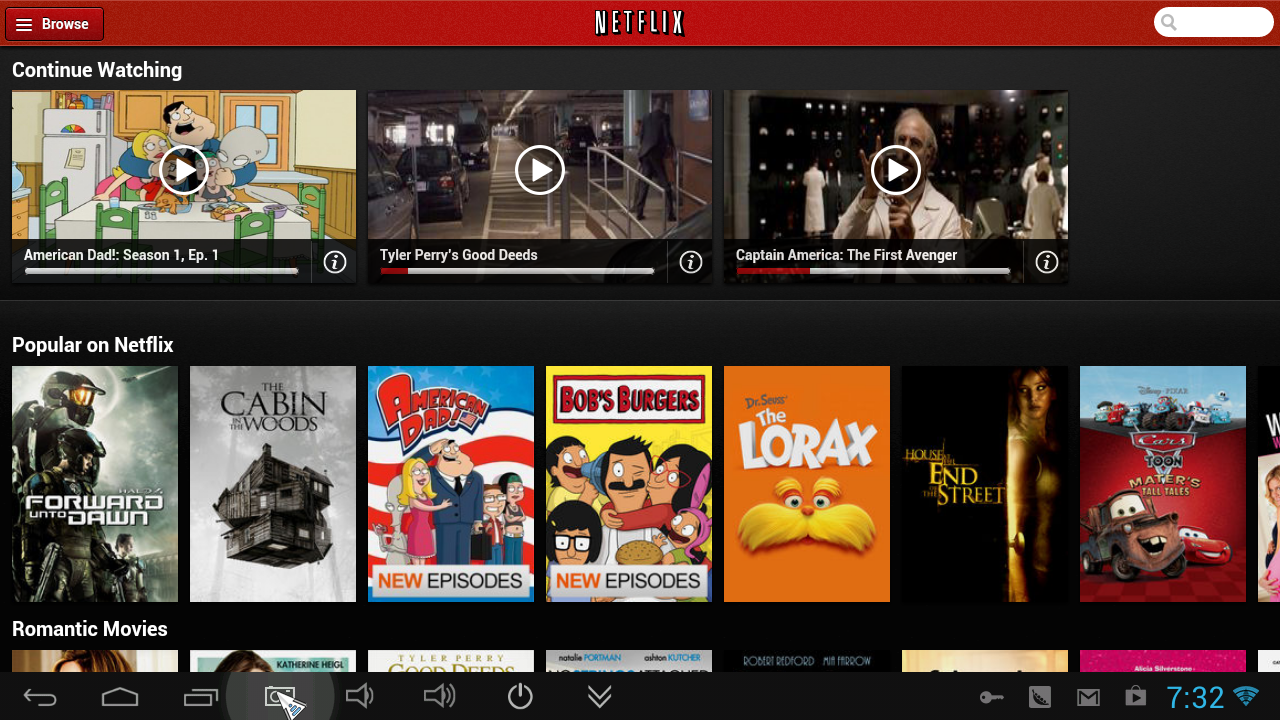
Task: Open the key notification icon
Action: tap(991, 697)
